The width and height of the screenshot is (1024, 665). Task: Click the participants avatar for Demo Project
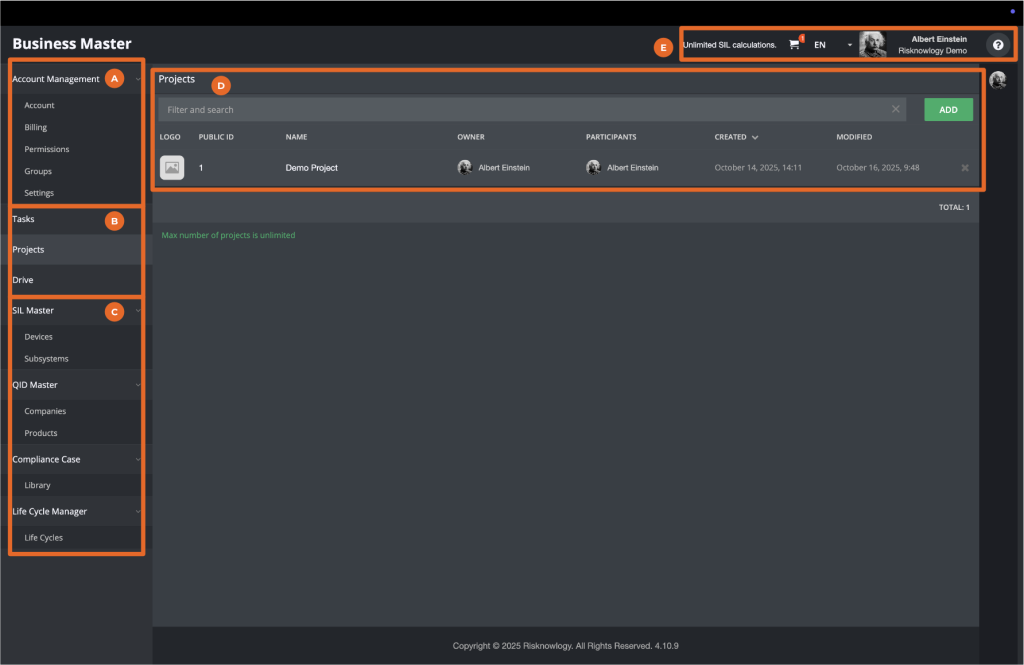point(593,167)
